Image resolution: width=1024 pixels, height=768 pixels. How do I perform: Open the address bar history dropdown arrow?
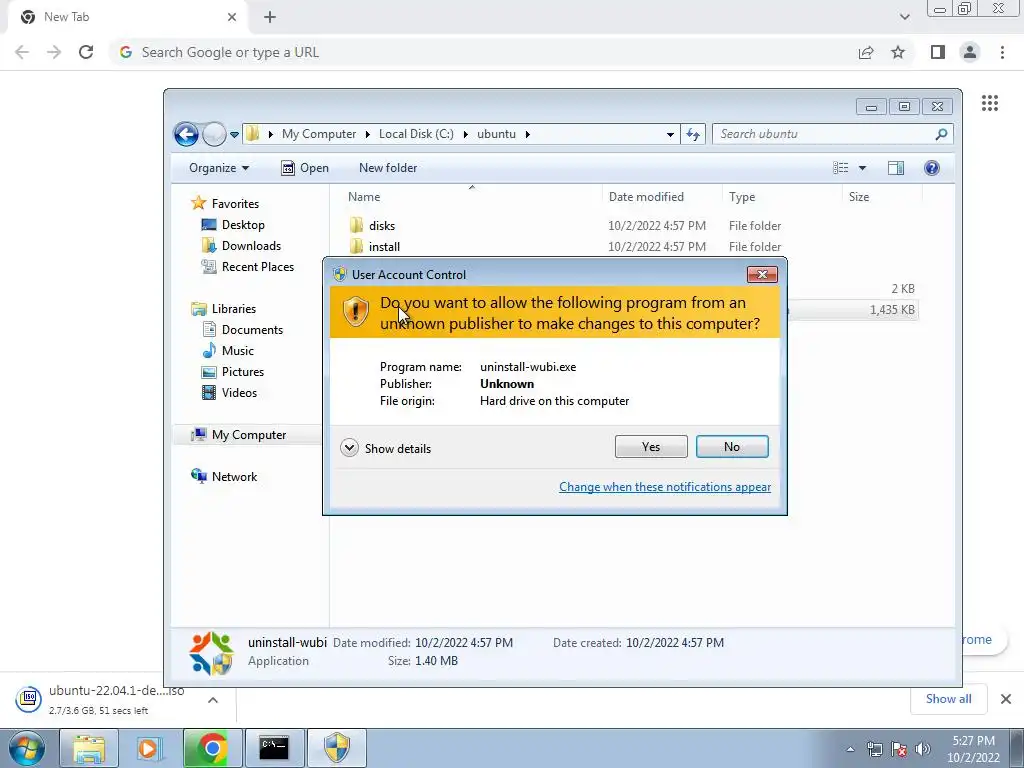pos(670,135)
